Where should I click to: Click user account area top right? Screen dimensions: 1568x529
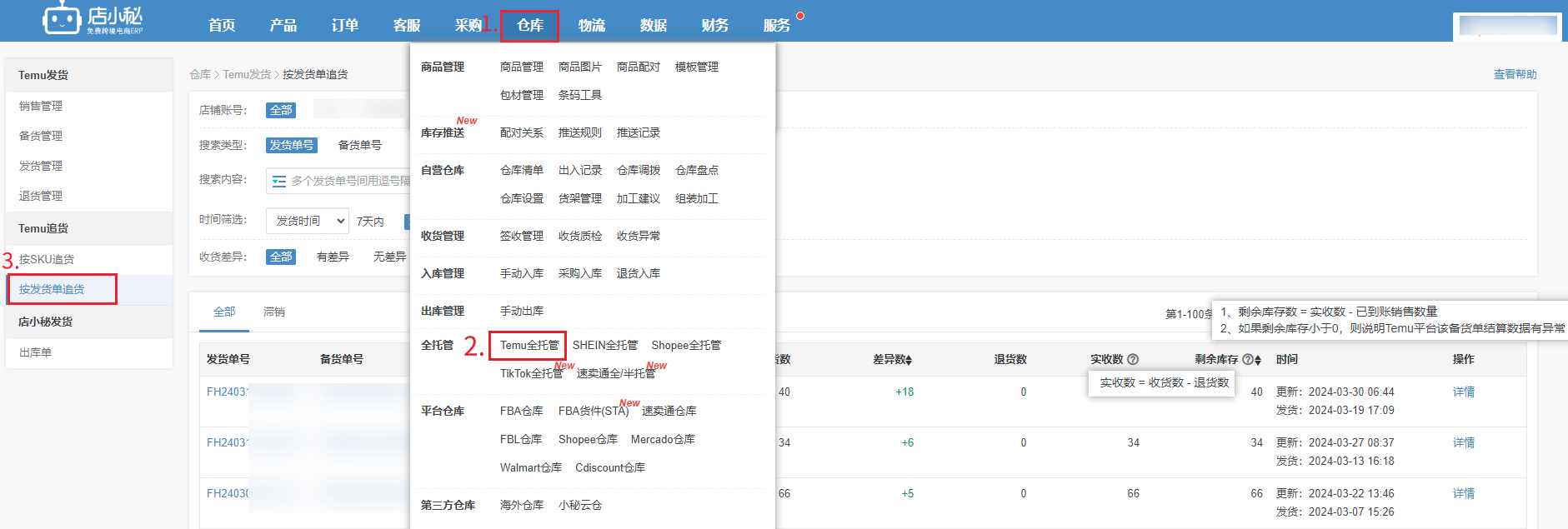(1507, 25)
